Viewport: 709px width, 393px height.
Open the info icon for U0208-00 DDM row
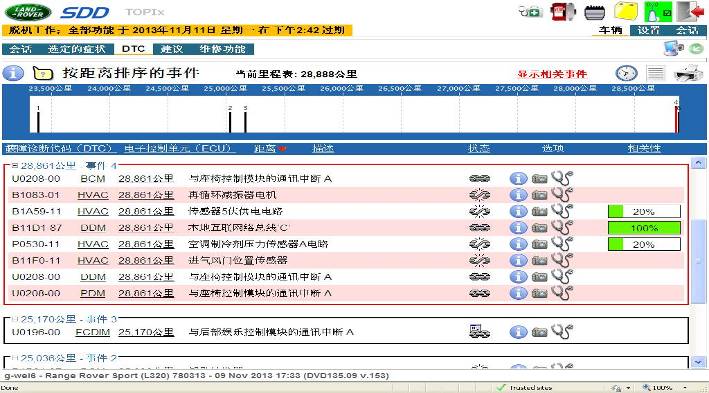[518, 277]
